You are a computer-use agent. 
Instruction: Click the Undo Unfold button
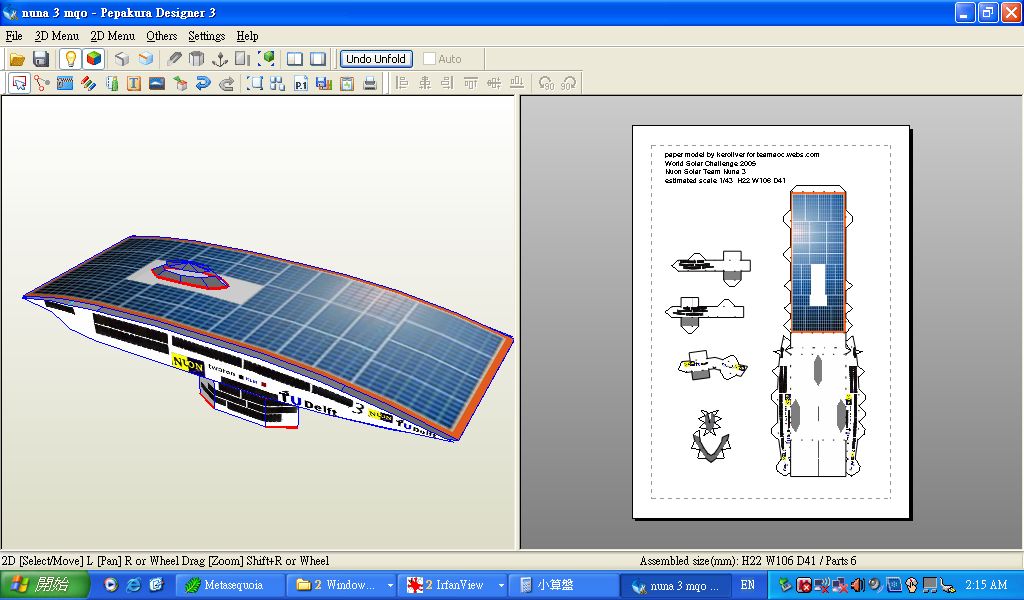pos(376,59)
